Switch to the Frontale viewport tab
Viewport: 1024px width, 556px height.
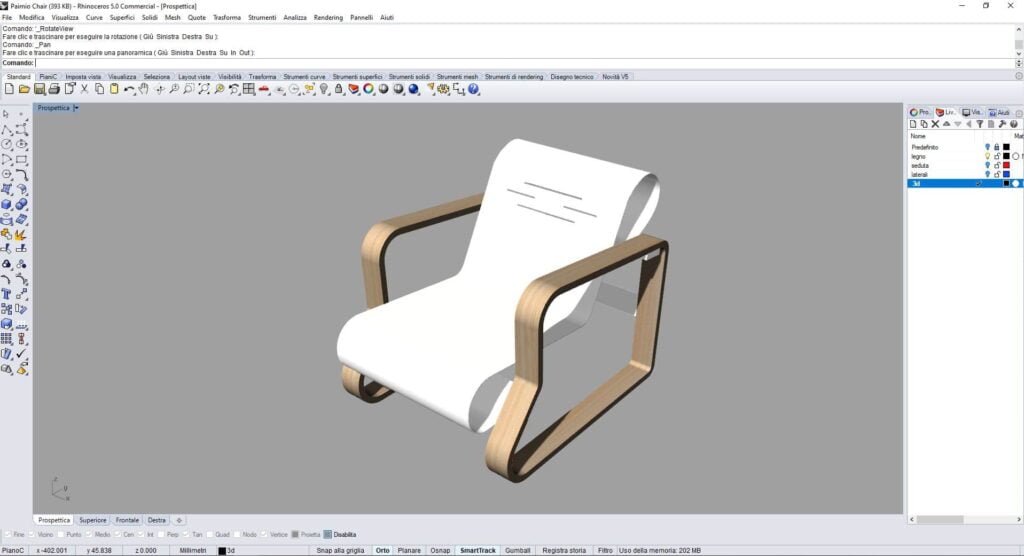tap(127, 520)
